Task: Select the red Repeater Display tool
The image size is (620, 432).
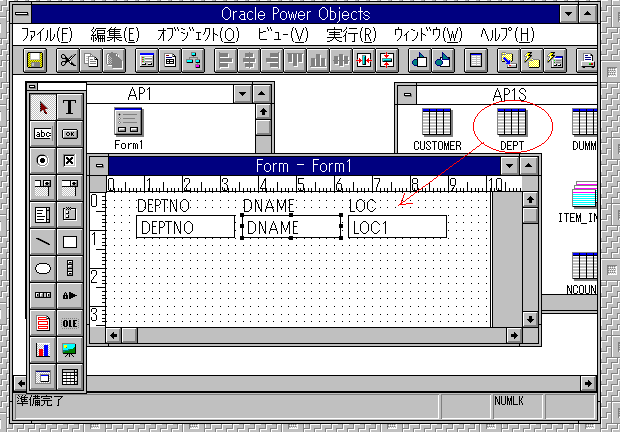Action: pos(43,323)
